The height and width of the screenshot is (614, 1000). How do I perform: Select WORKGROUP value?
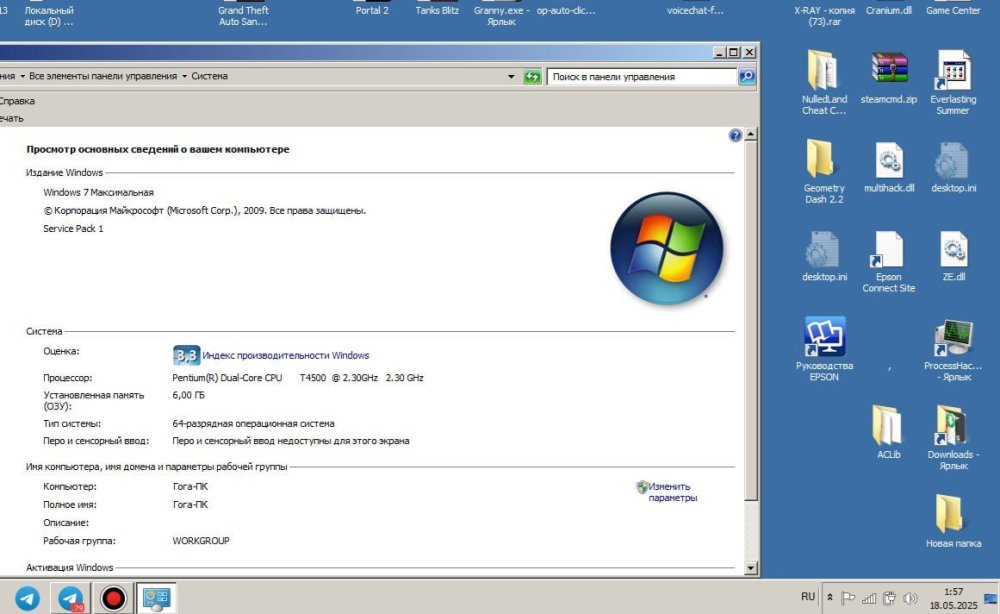coord(201,541)
